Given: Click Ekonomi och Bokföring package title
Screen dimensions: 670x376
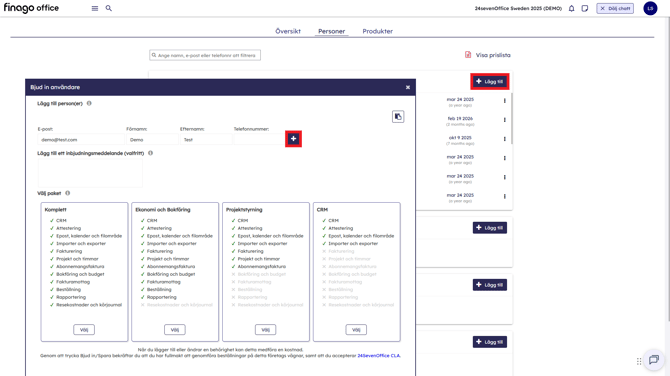Looking at the screenshot, I should 163,210.
